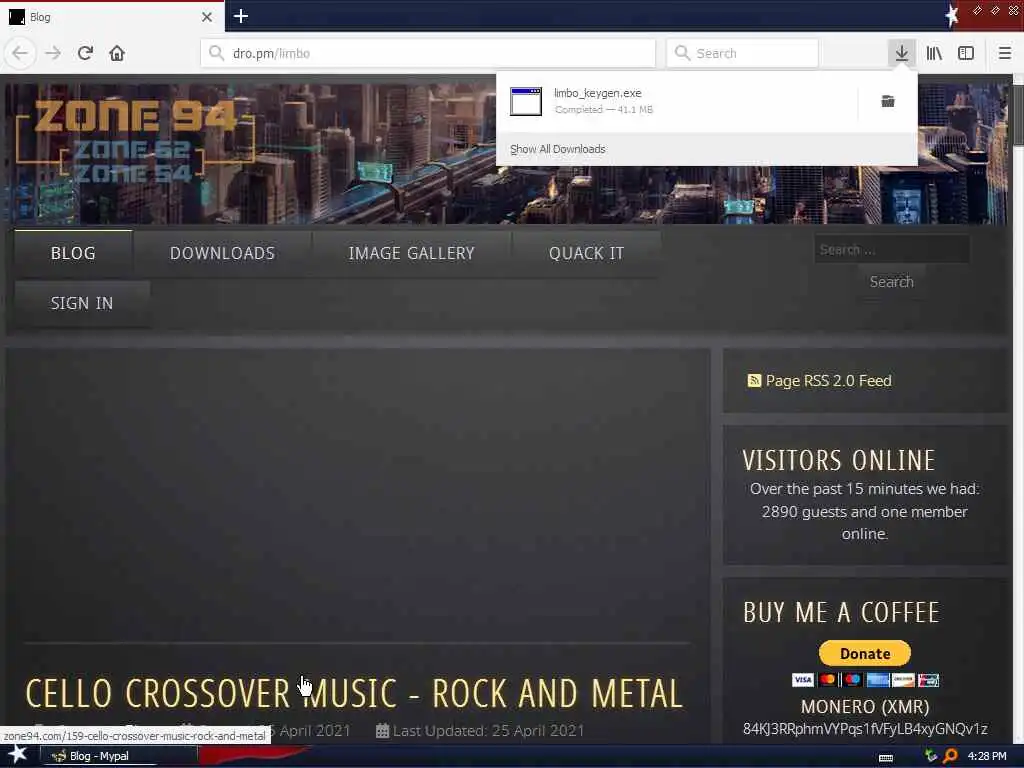The image size is (1024, 768).
Task: Open the library bookshelf icon
Action: [934, 53]
